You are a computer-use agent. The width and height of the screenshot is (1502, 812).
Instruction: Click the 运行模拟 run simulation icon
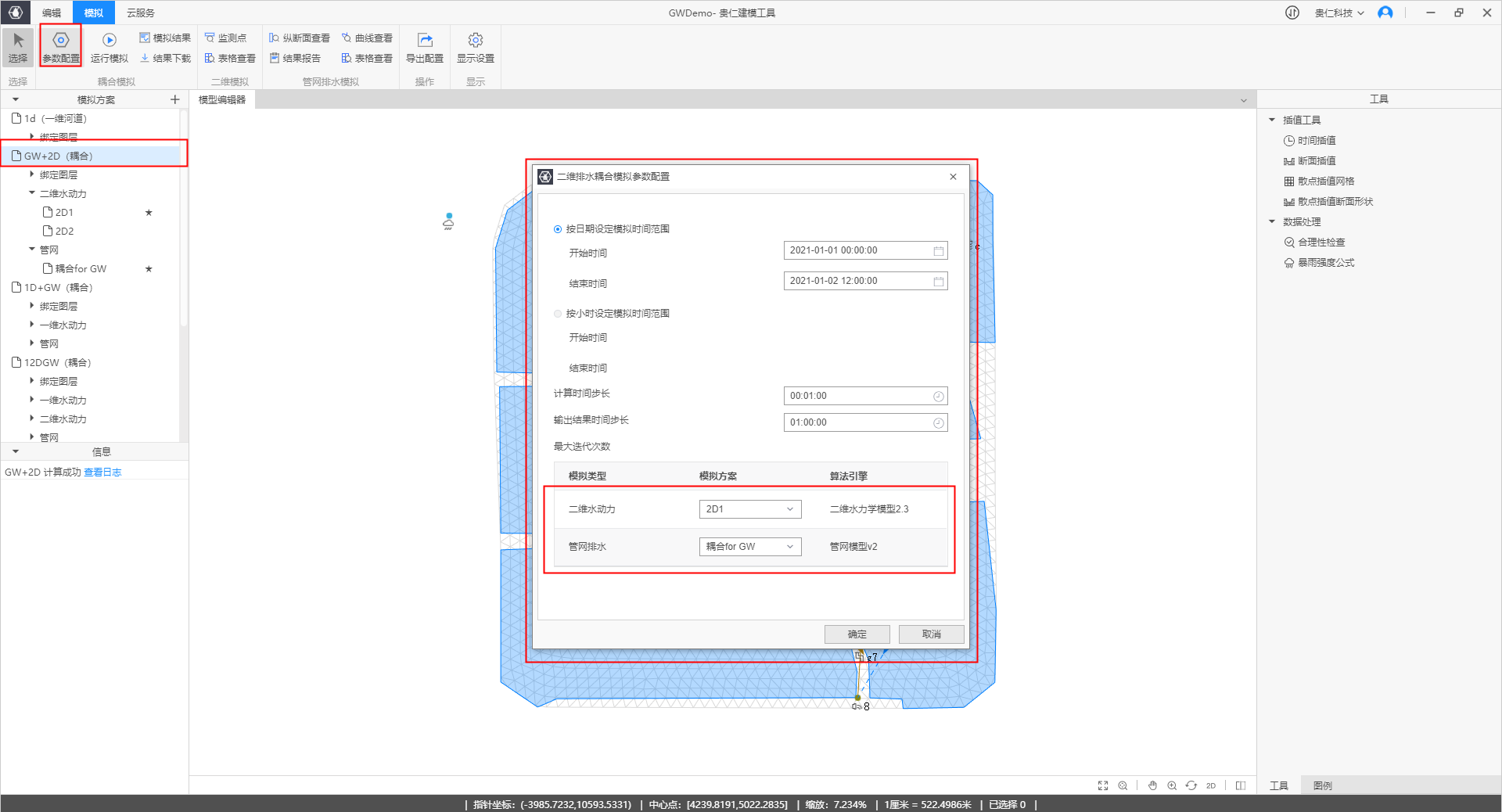pyautogui.click(x=109, y=41)
